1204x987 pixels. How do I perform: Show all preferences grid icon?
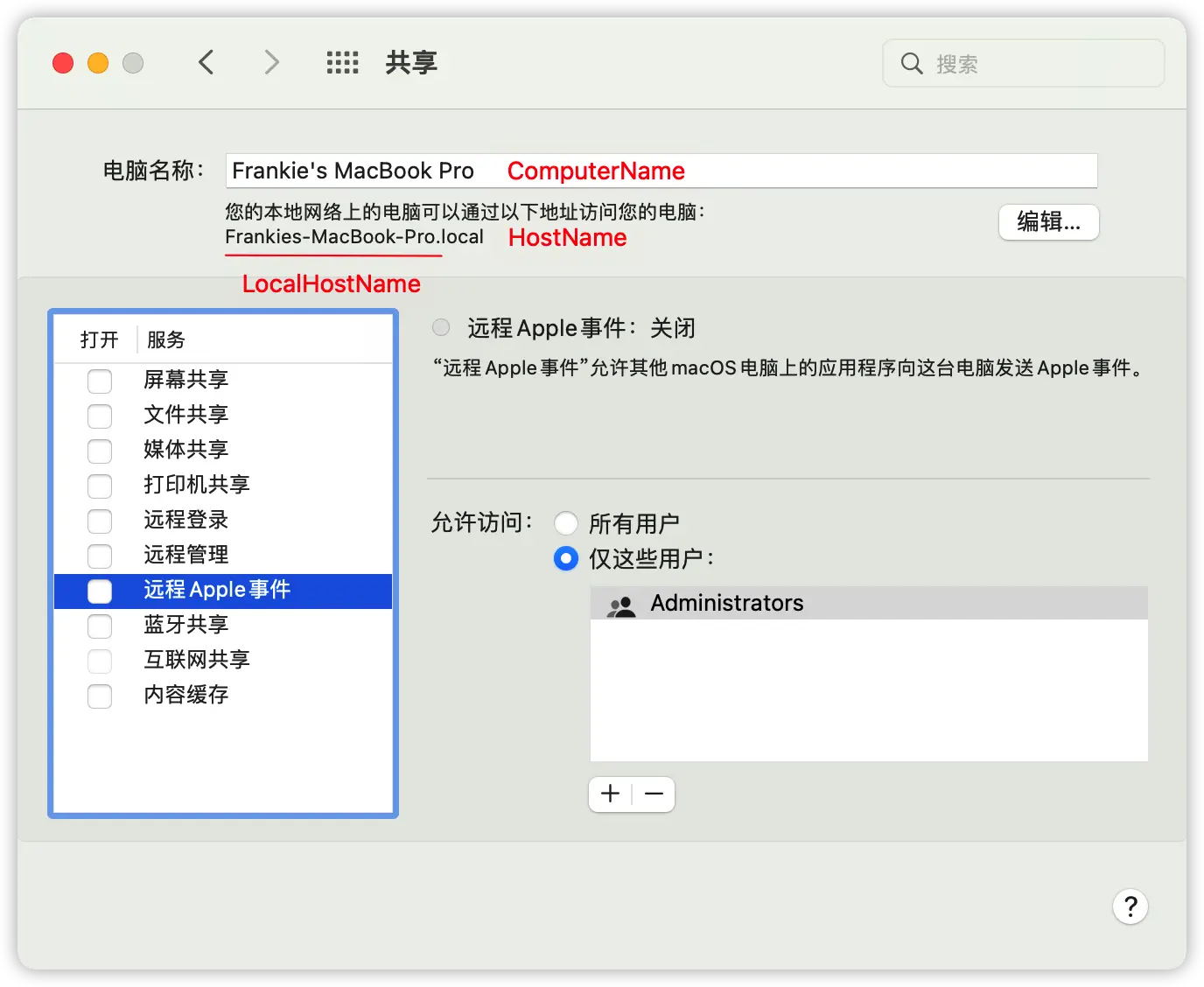point(342,62)
